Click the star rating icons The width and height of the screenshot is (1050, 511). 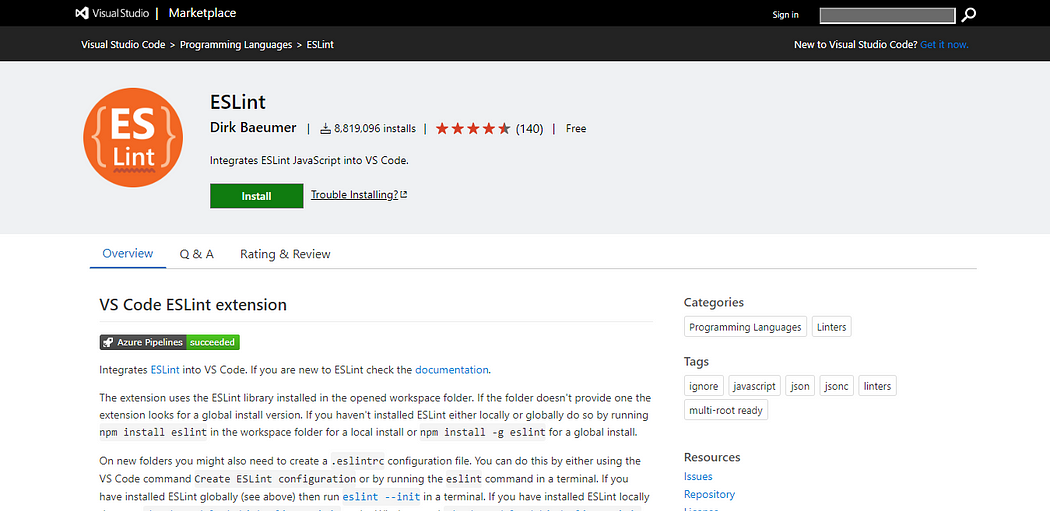[473, 129]
